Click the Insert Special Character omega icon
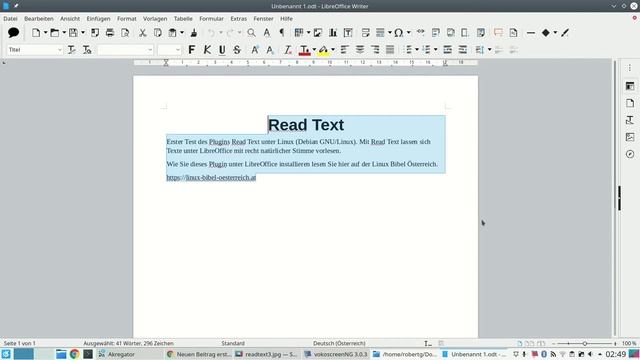This screenshot has width=640, height=360. (x=398, y=33)
